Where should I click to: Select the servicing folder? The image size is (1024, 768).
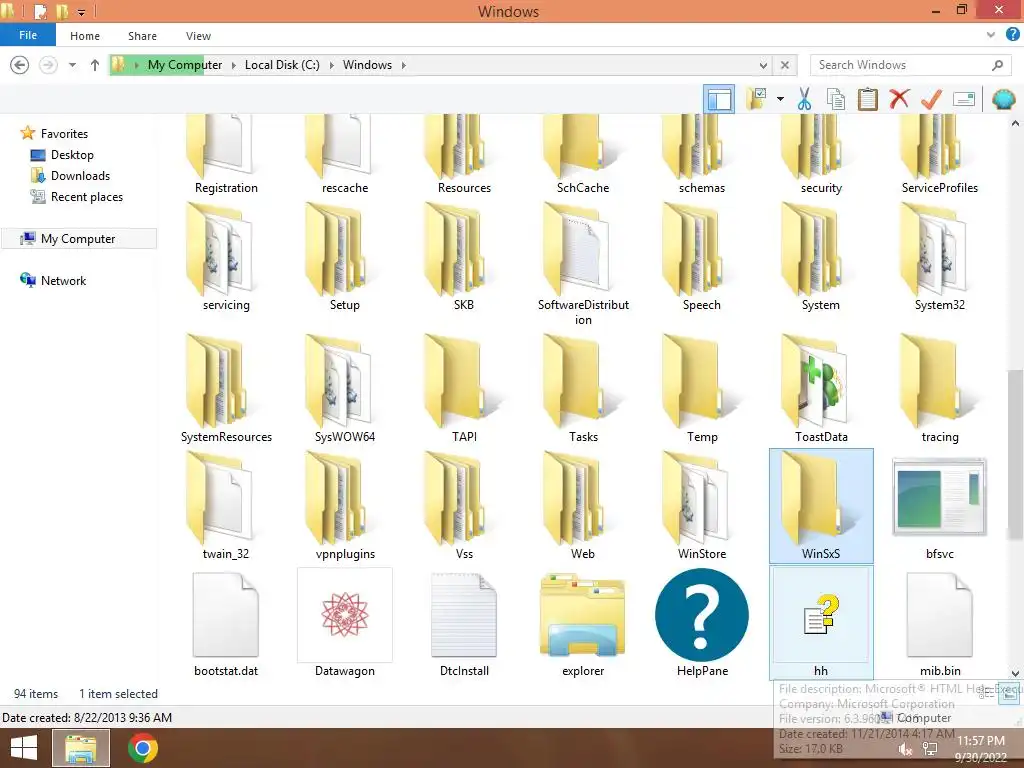226,257
